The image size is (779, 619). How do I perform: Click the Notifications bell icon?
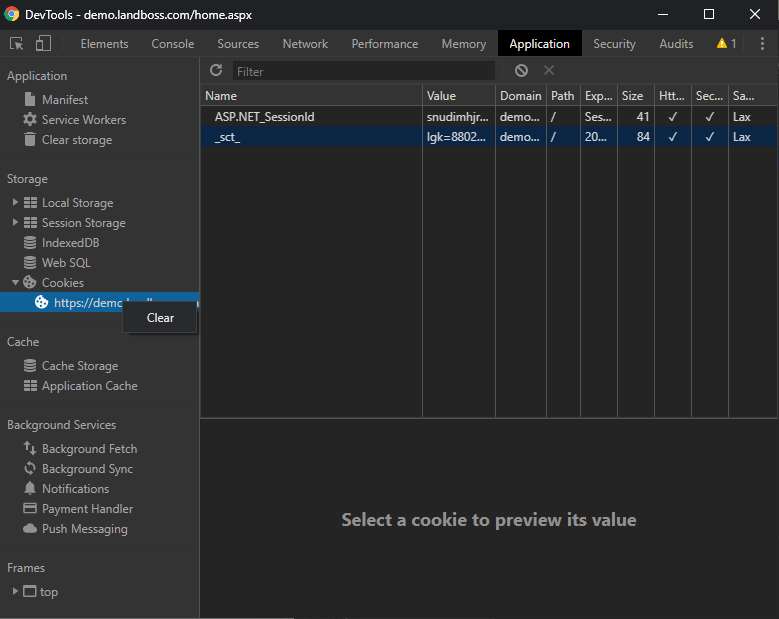(x=30, y=488)
